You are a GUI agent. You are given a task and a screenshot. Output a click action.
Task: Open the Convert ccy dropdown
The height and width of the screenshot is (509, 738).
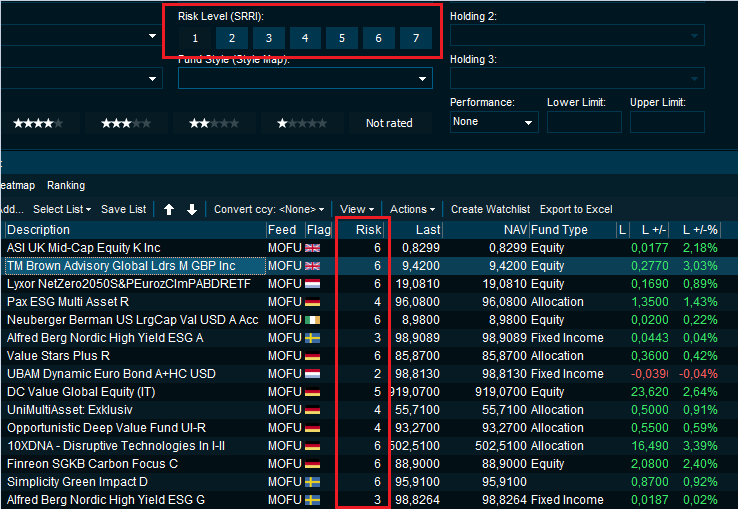(x=269, y=209)
